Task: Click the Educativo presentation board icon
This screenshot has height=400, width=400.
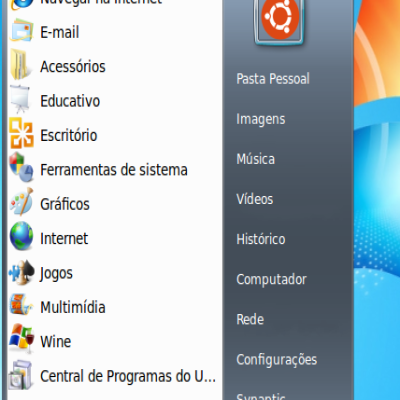Action: (21, 100)
